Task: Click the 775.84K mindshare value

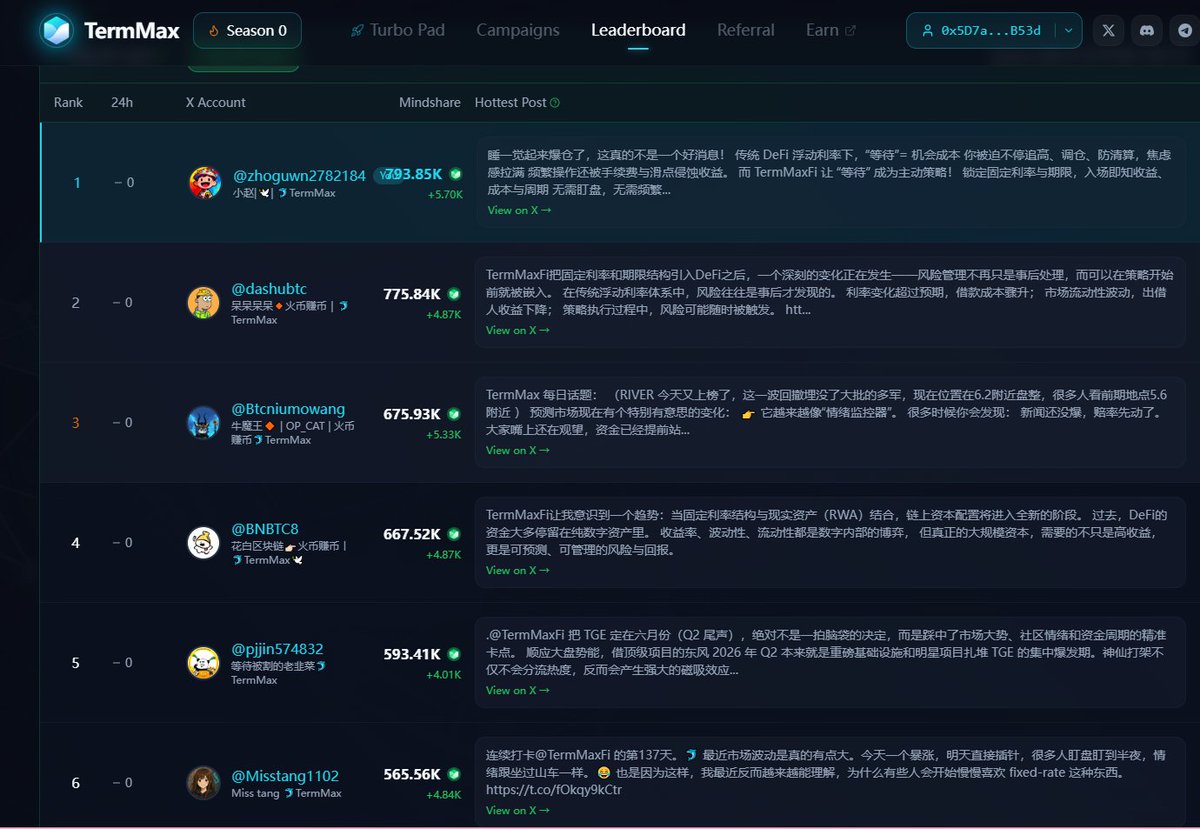Action: (412, 294)
